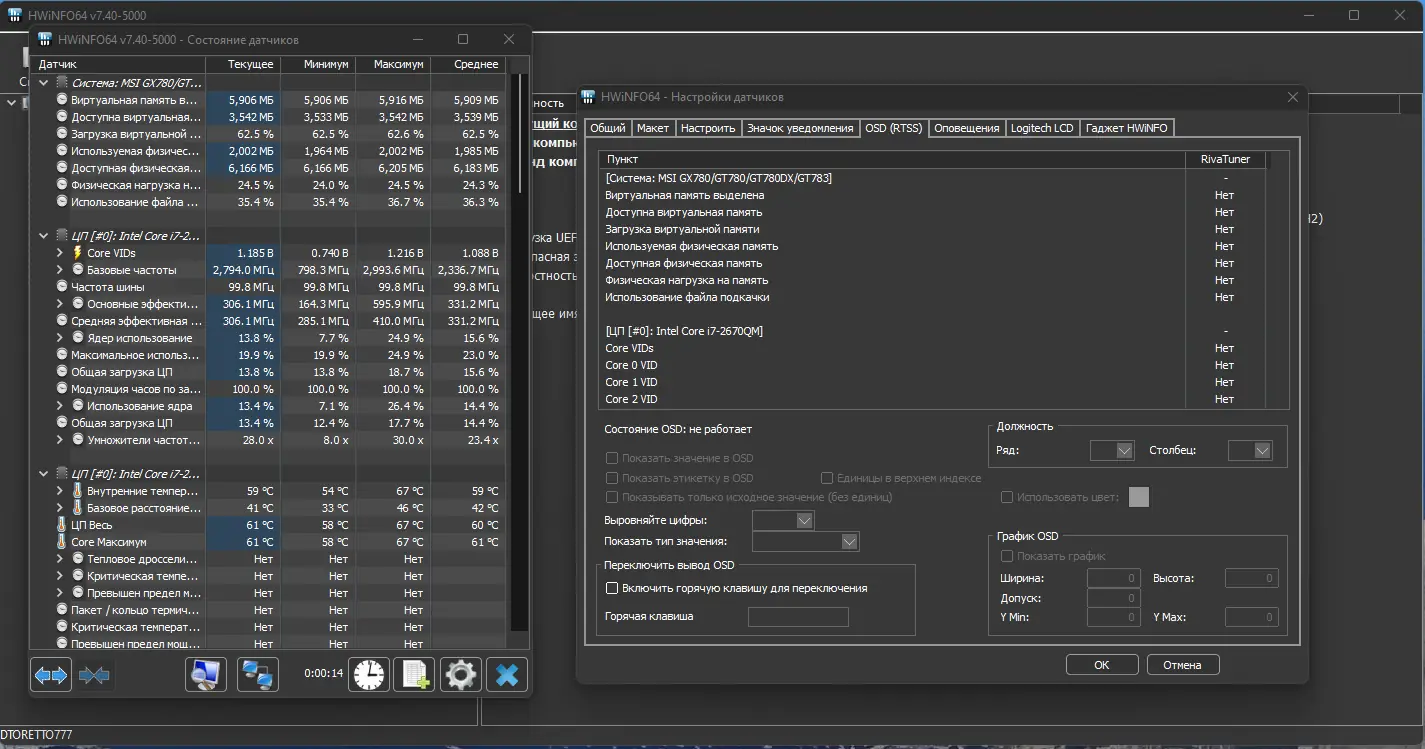Click the gray OSD color swatch
This screenshot has height=749, width=1425.
[x=1138, y=497]
